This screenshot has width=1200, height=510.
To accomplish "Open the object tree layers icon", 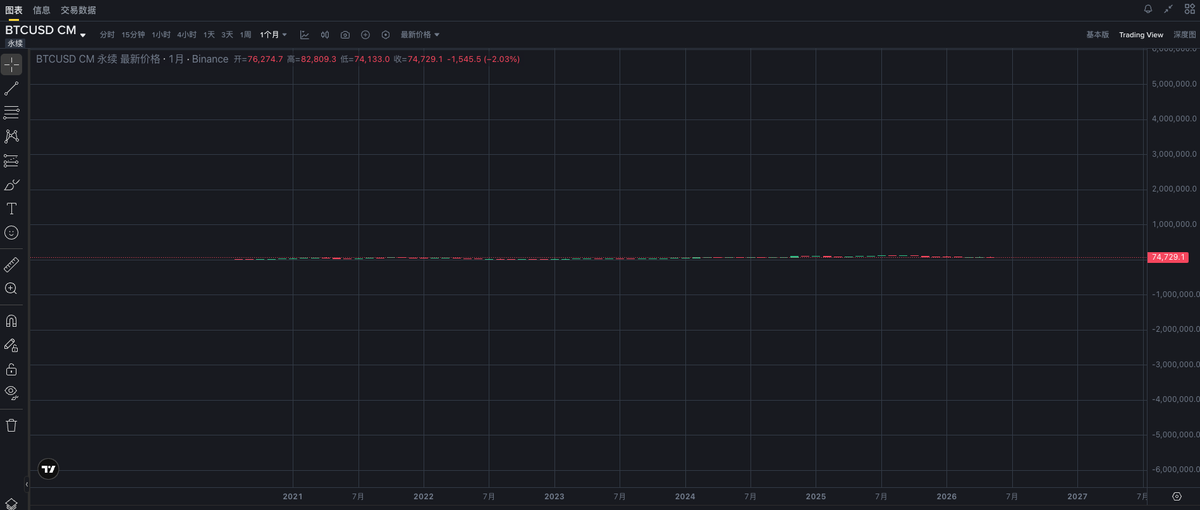I will 11,504.
